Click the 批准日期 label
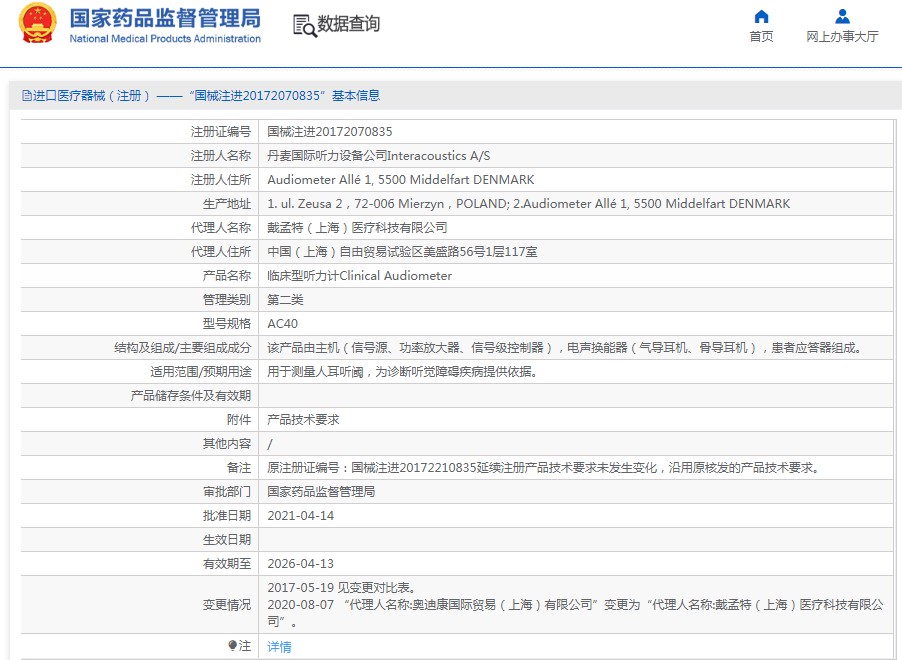 pyautogui.click(x=227, y=516)
